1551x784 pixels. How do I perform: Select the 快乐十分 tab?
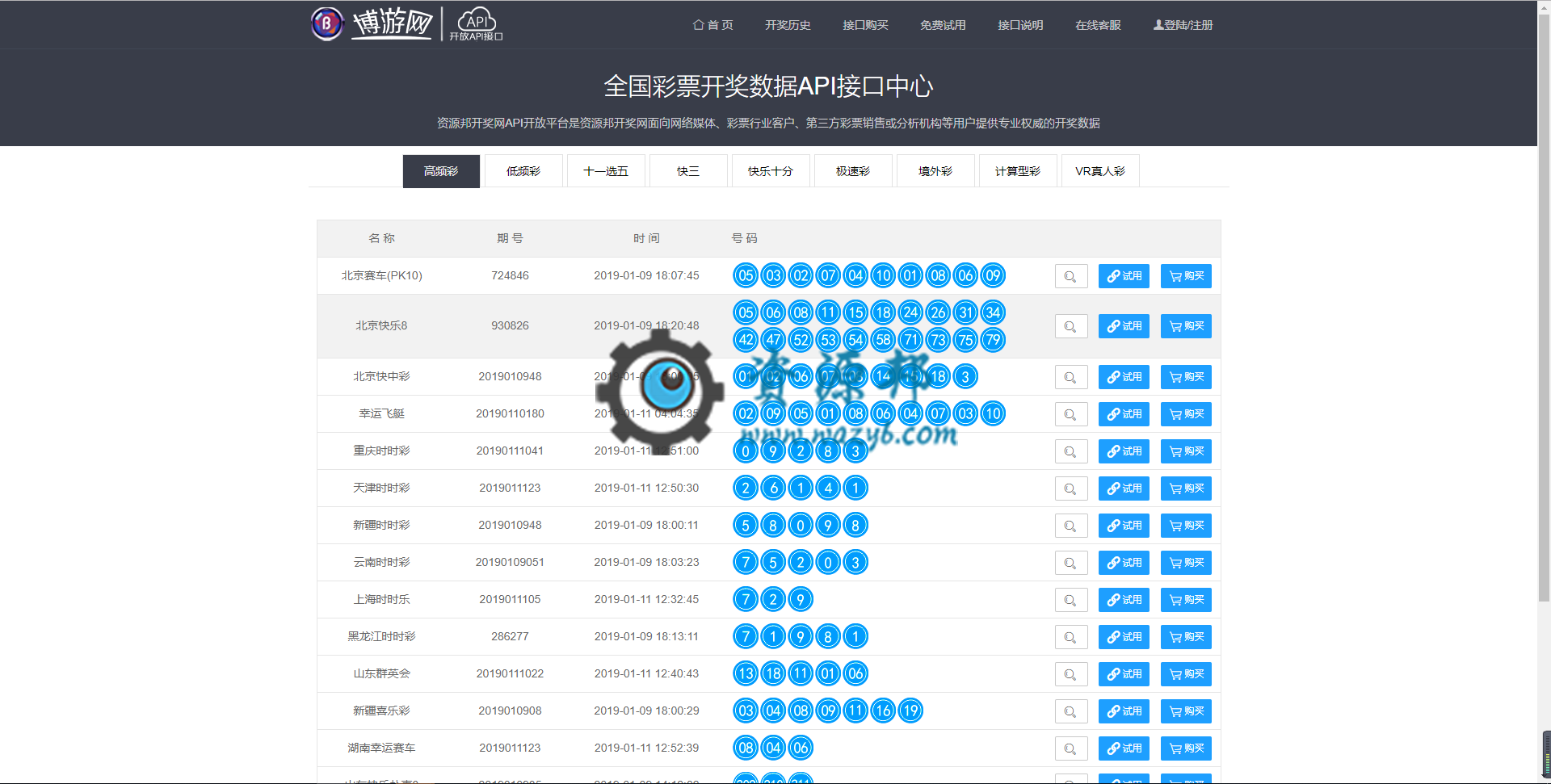(771, 171)
